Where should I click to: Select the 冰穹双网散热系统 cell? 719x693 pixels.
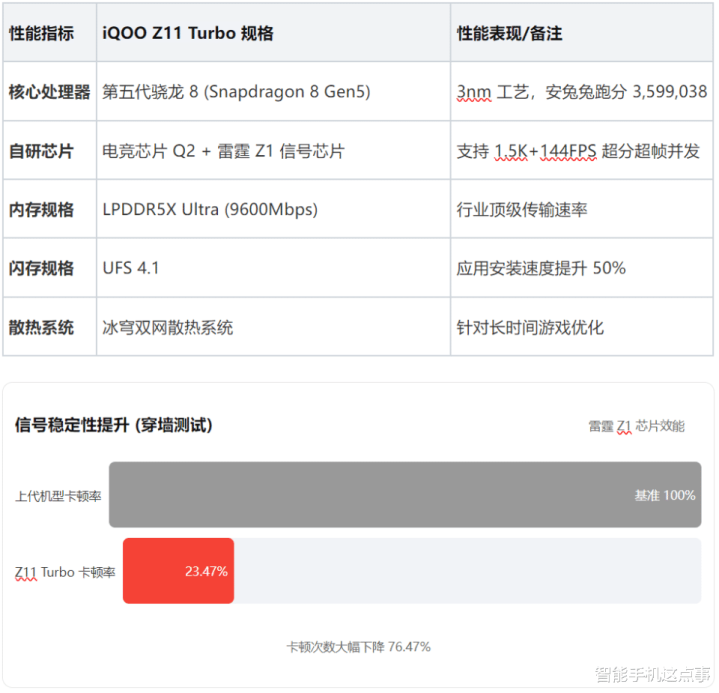click(168, 327)
